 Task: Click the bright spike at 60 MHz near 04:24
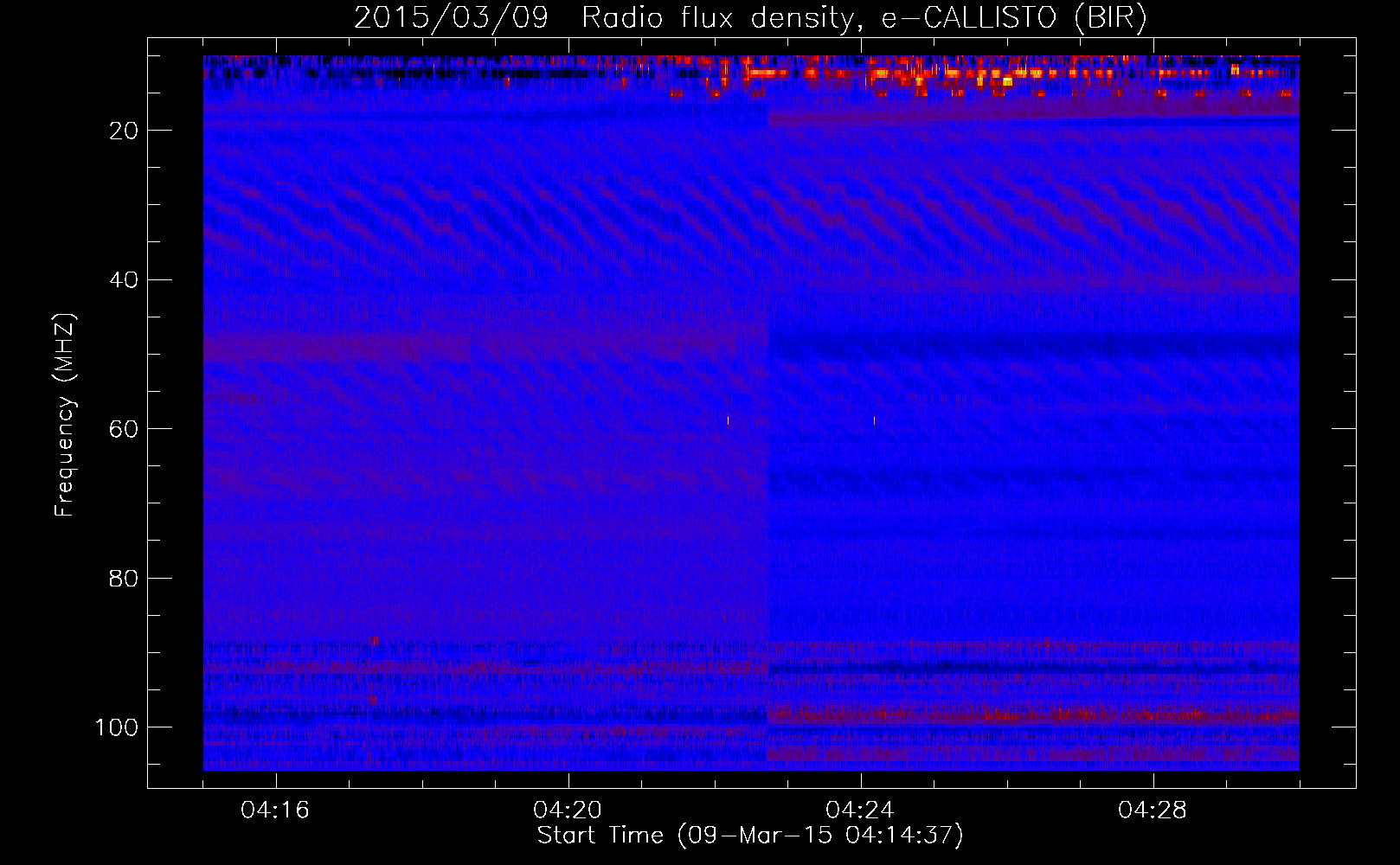[x=874, y=420]
